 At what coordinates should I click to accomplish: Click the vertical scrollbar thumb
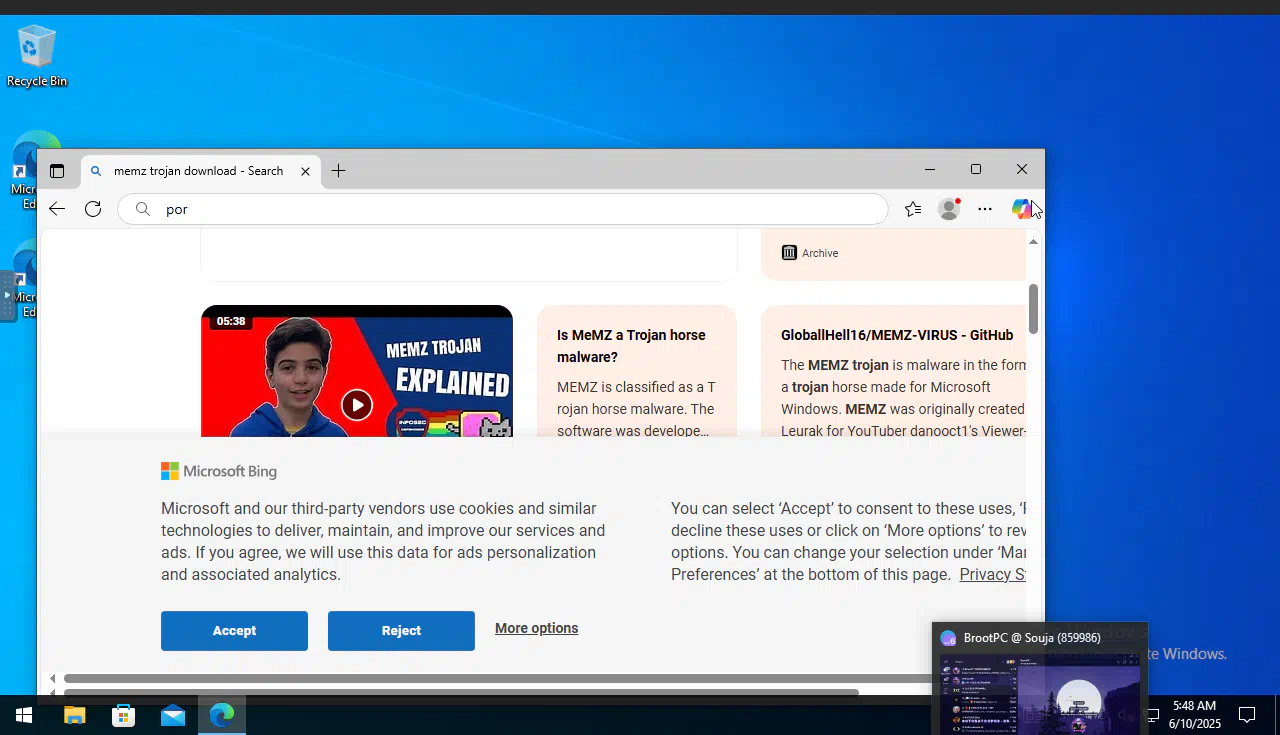1033,309
